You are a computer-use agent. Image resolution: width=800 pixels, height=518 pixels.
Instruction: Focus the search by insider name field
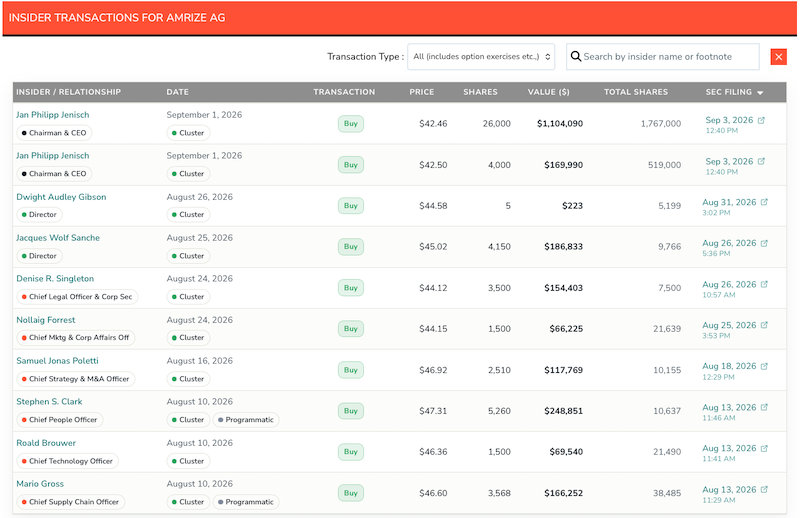point(663,57)
